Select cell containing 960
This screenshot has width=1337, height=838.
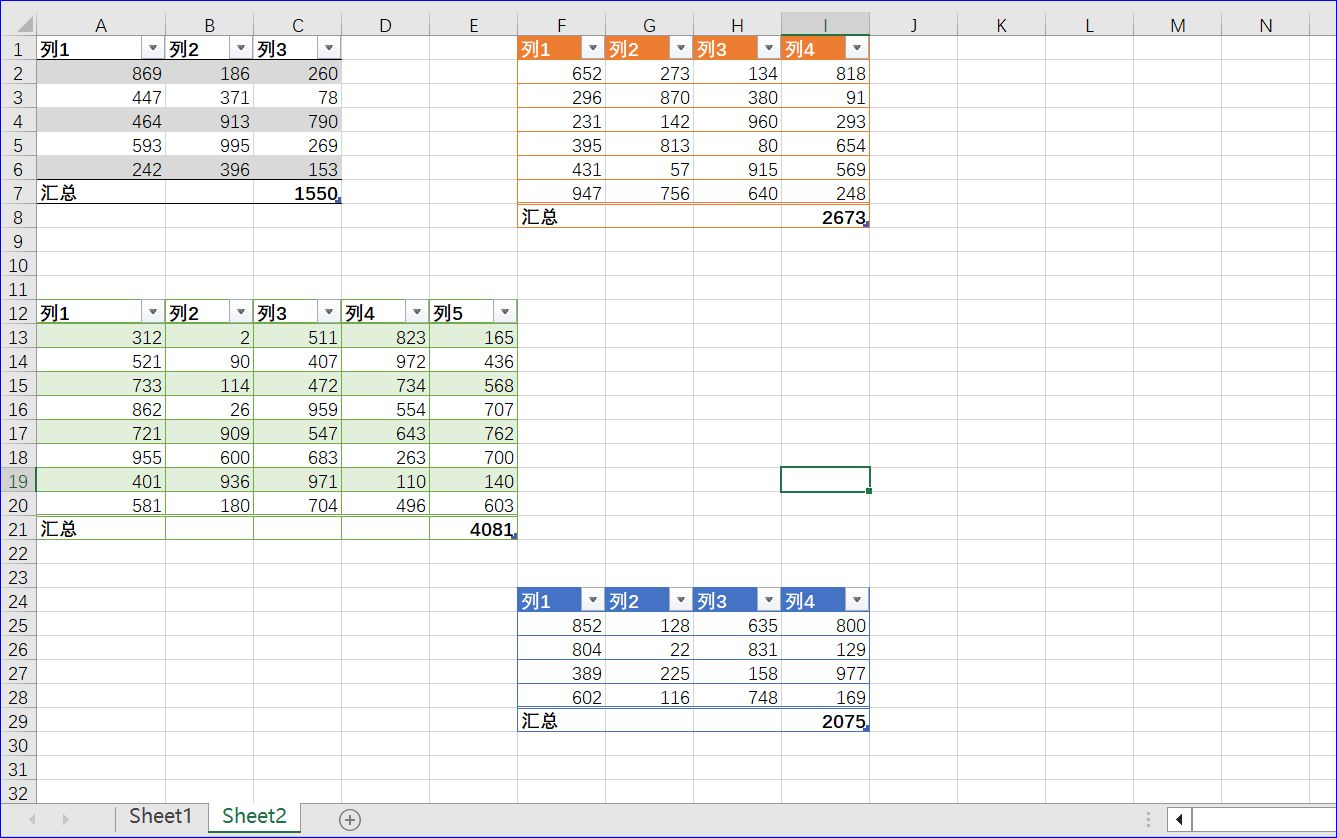click(x=737, y=121)
